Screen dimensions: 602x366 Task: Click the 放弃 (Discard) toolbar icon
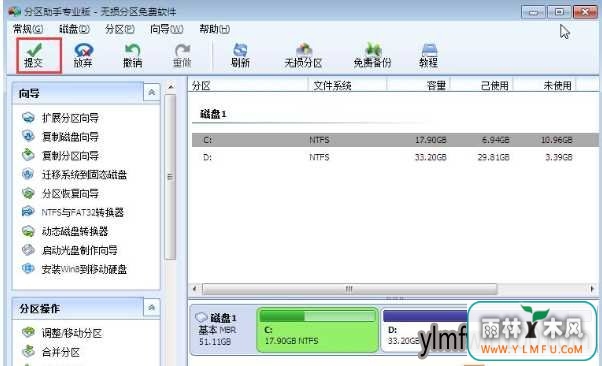[83, 55]
